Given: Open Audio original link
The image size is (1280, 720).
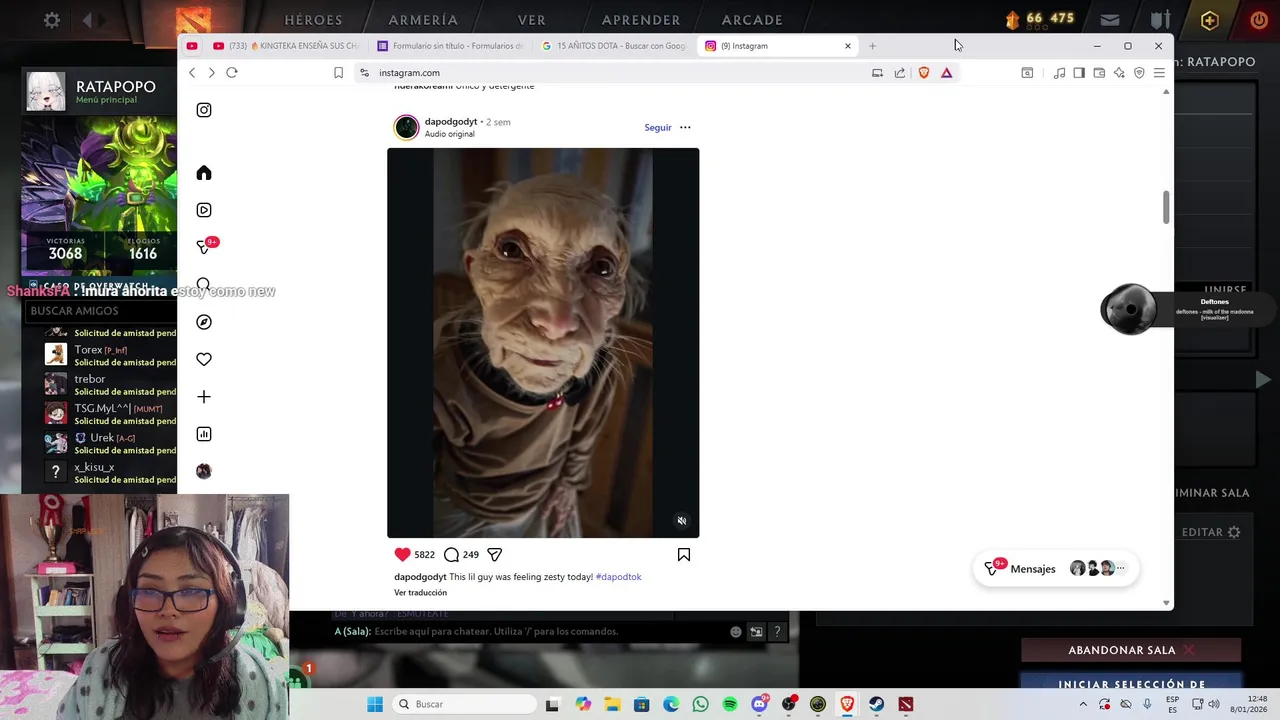Looking at the screenshot, I should [449, 134].
